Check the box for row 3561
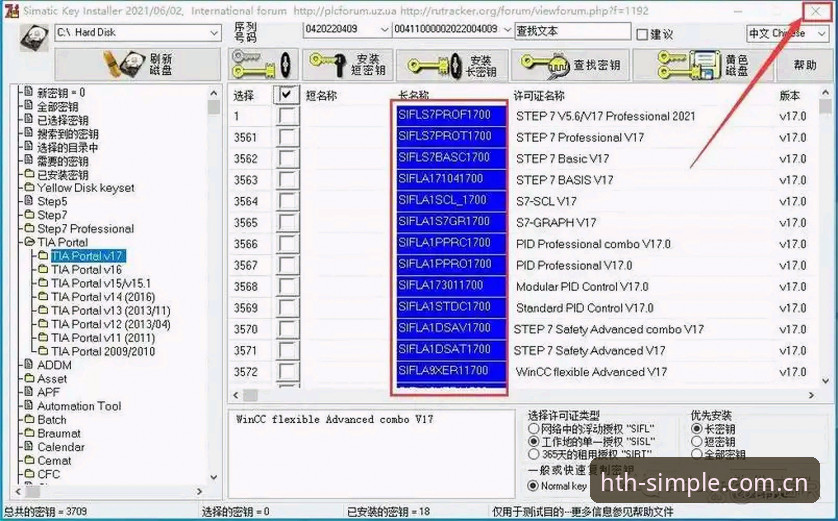838x521 pixels. (287, 137)
